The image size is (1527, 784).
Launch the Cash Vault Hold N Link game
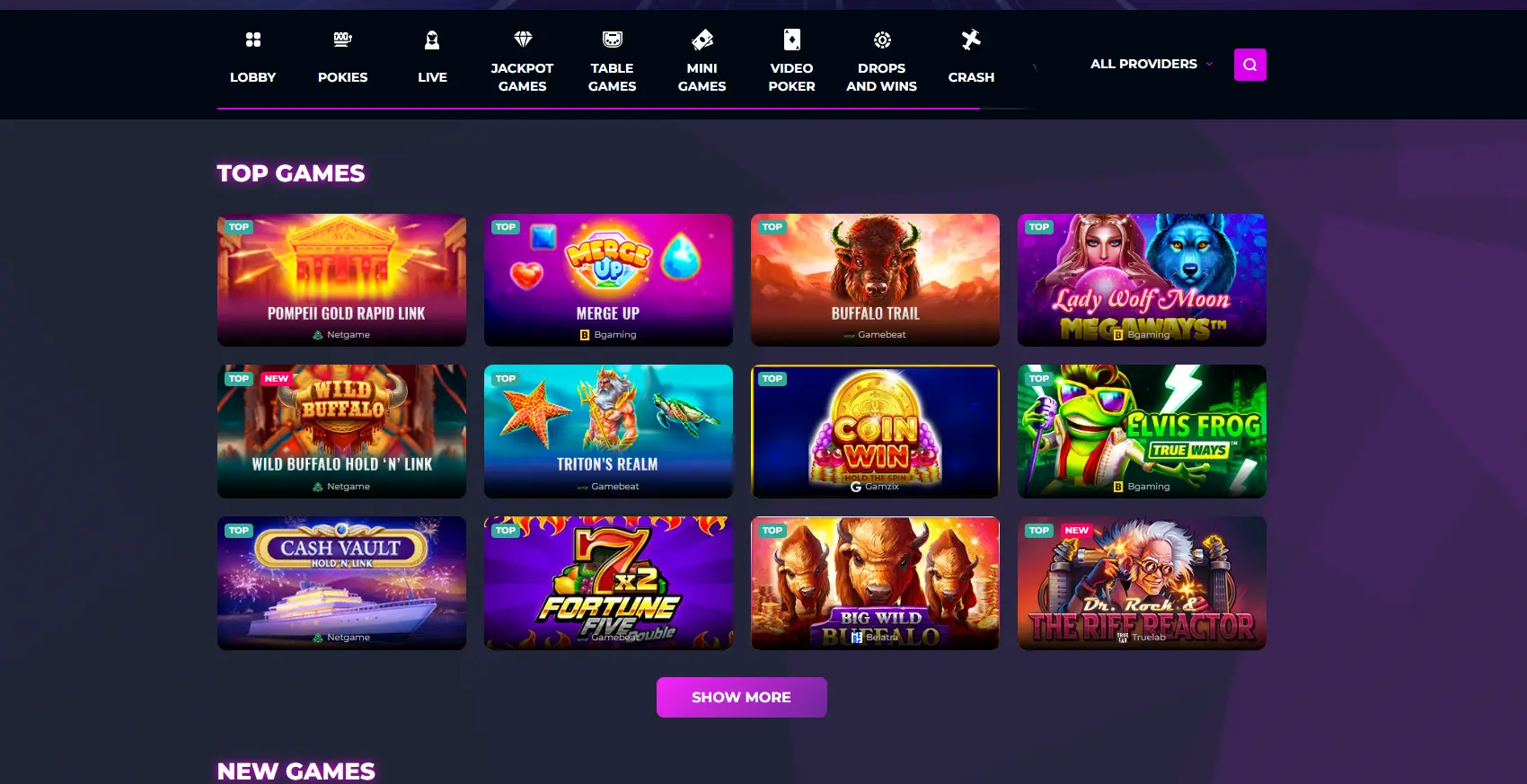[x=341, y=583]
